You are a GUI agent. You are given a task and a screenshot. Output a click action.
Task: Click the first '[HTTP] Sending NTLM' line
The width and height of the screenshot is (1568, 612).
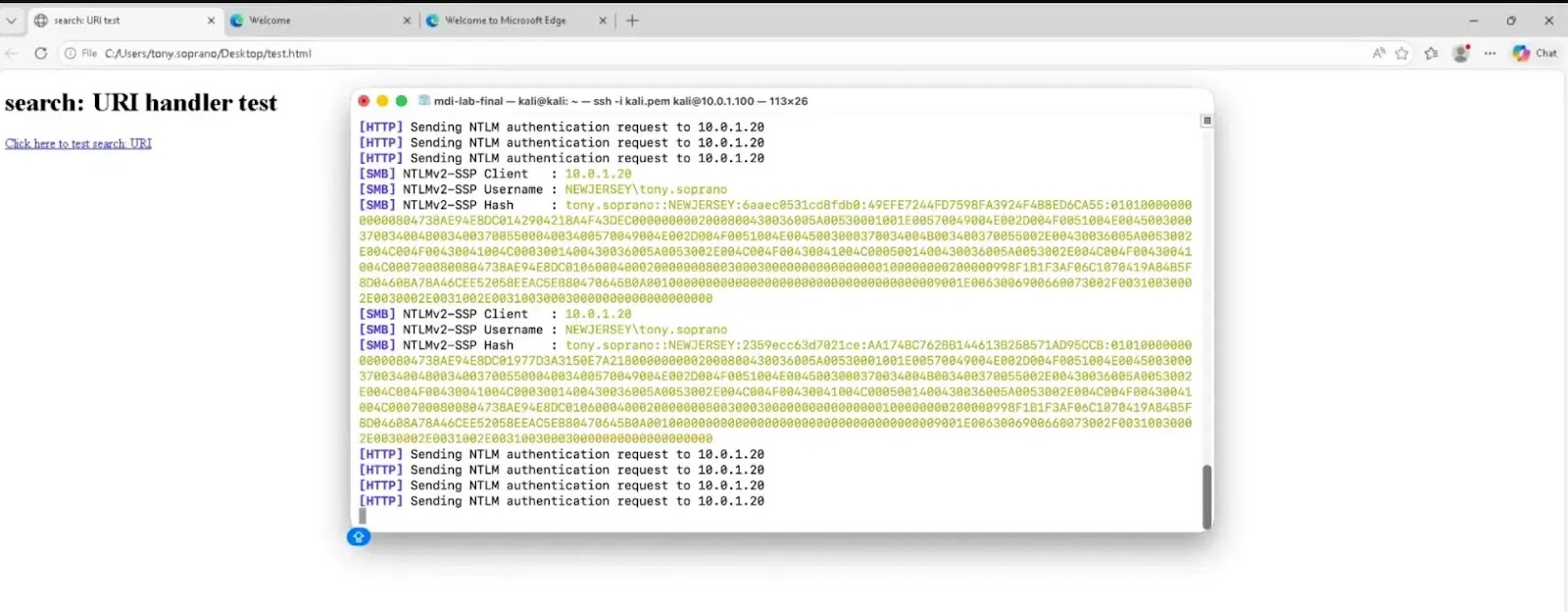coord(562,127)
